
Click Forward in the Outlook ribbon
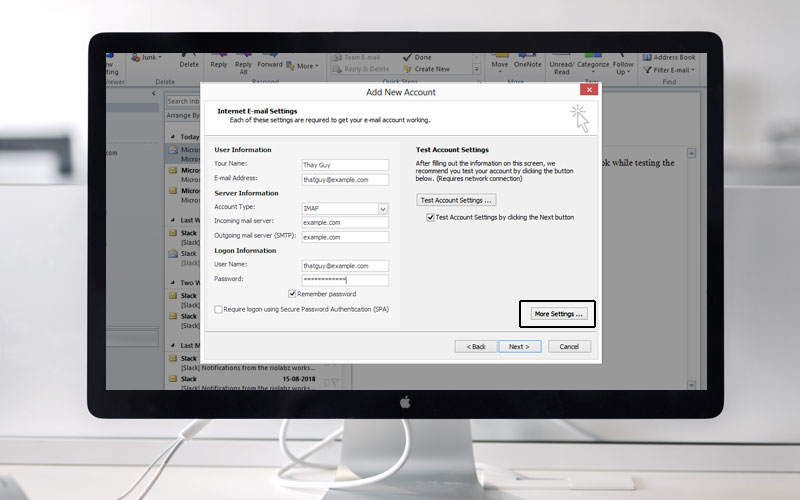269,61
